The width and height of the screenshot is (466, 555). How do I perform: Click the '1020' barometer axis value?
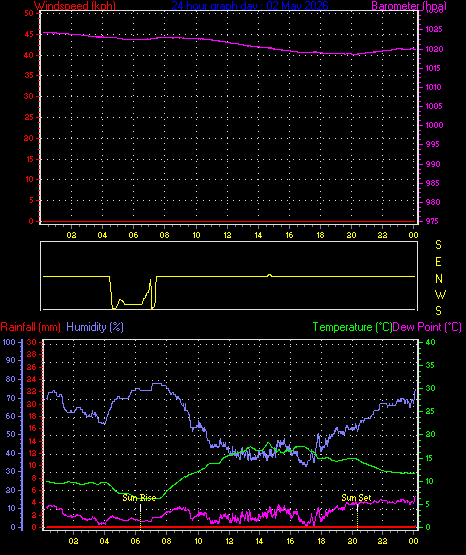[x=434, y=50]
